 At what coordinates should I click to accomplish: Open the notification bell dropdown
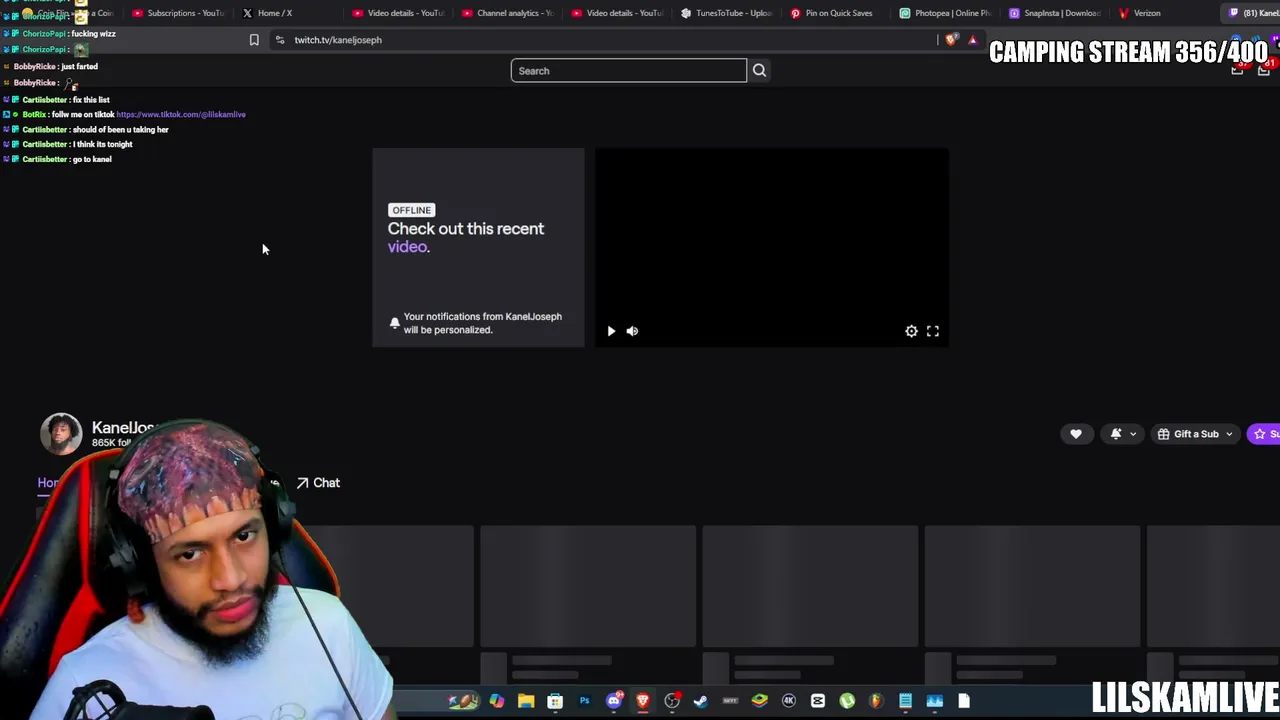(x=1123, y=434)
